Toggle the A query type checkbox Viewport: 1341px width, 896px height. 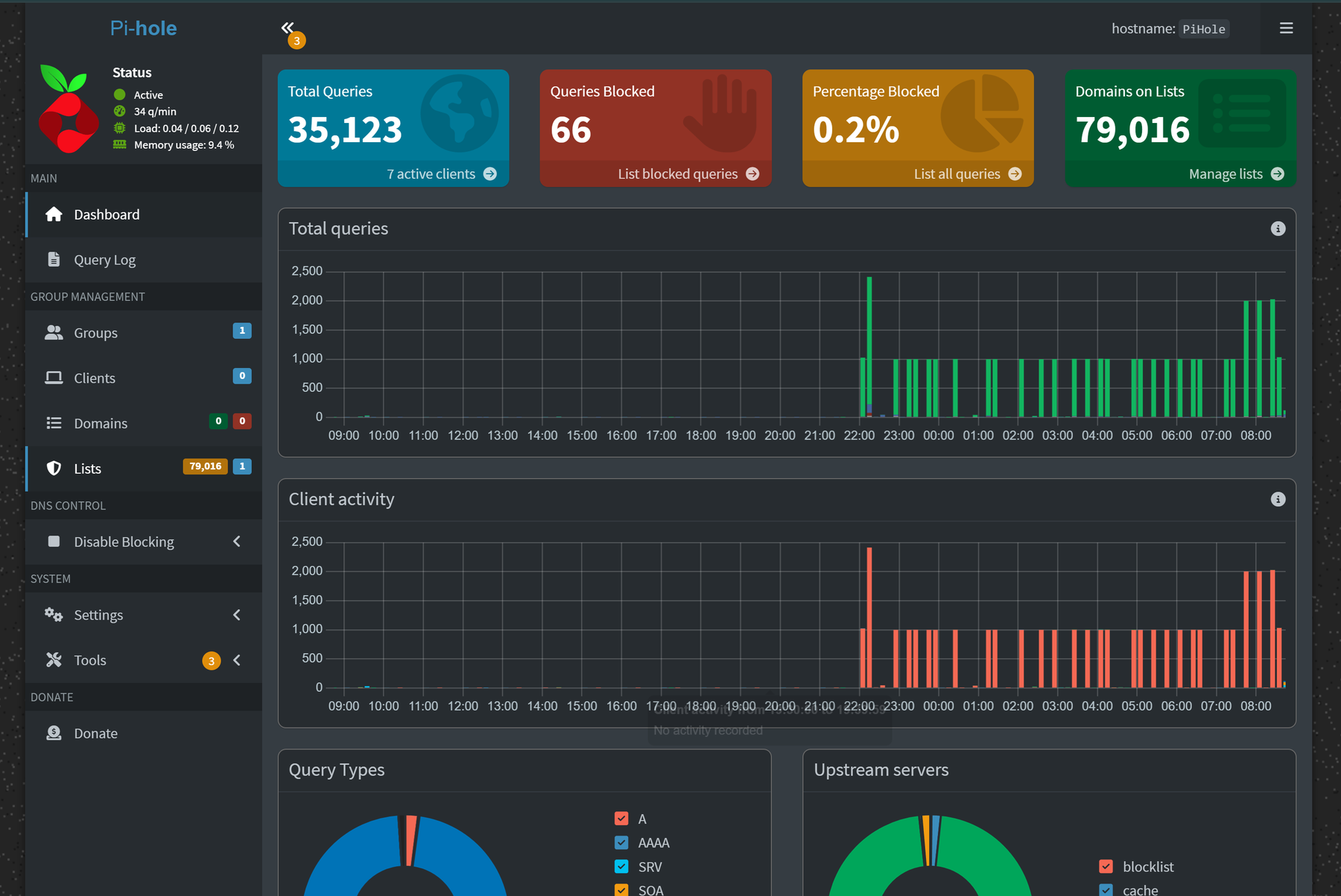pos(621,819)
